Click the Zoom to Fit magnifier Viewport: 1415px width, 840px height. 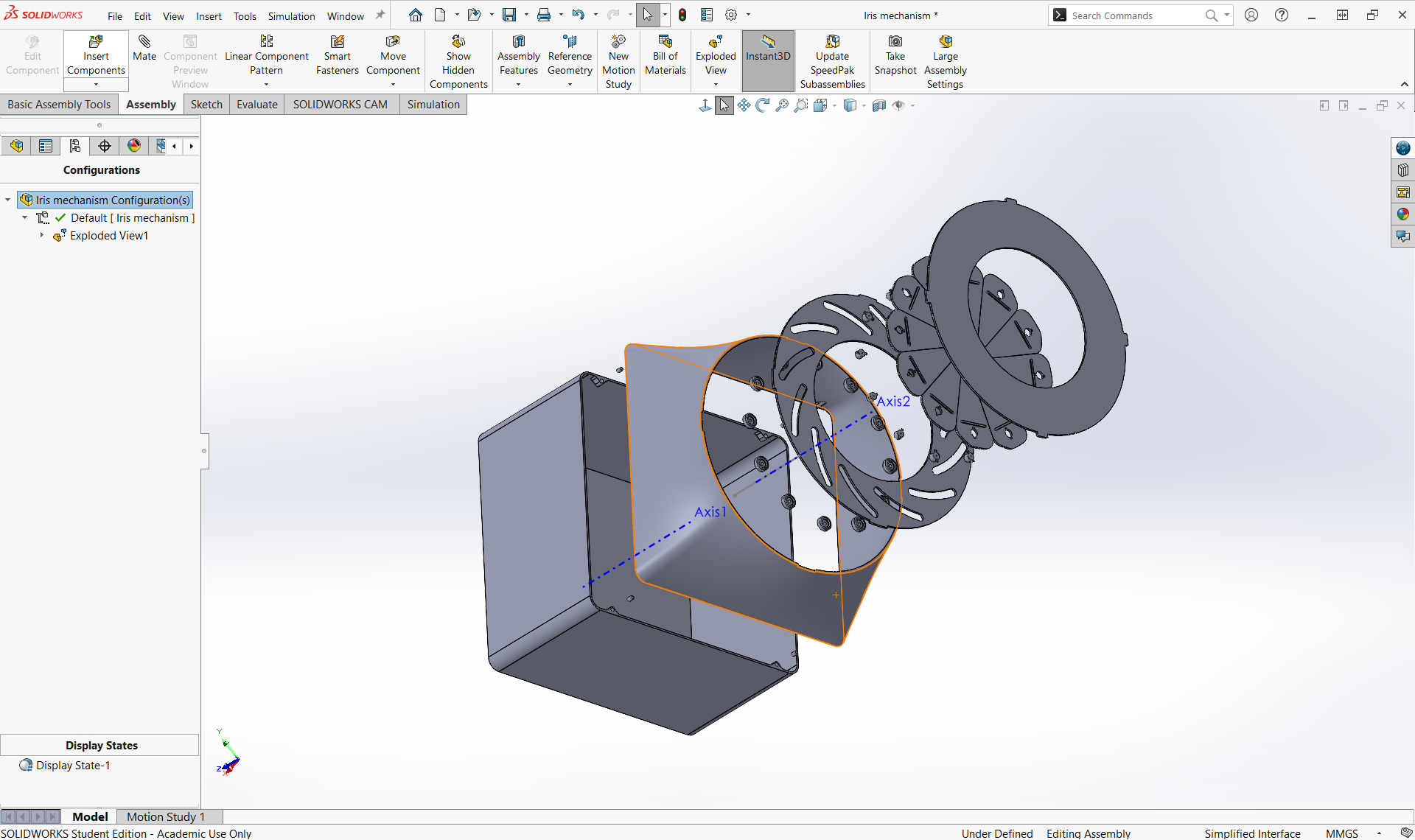(x=782, y=105)
